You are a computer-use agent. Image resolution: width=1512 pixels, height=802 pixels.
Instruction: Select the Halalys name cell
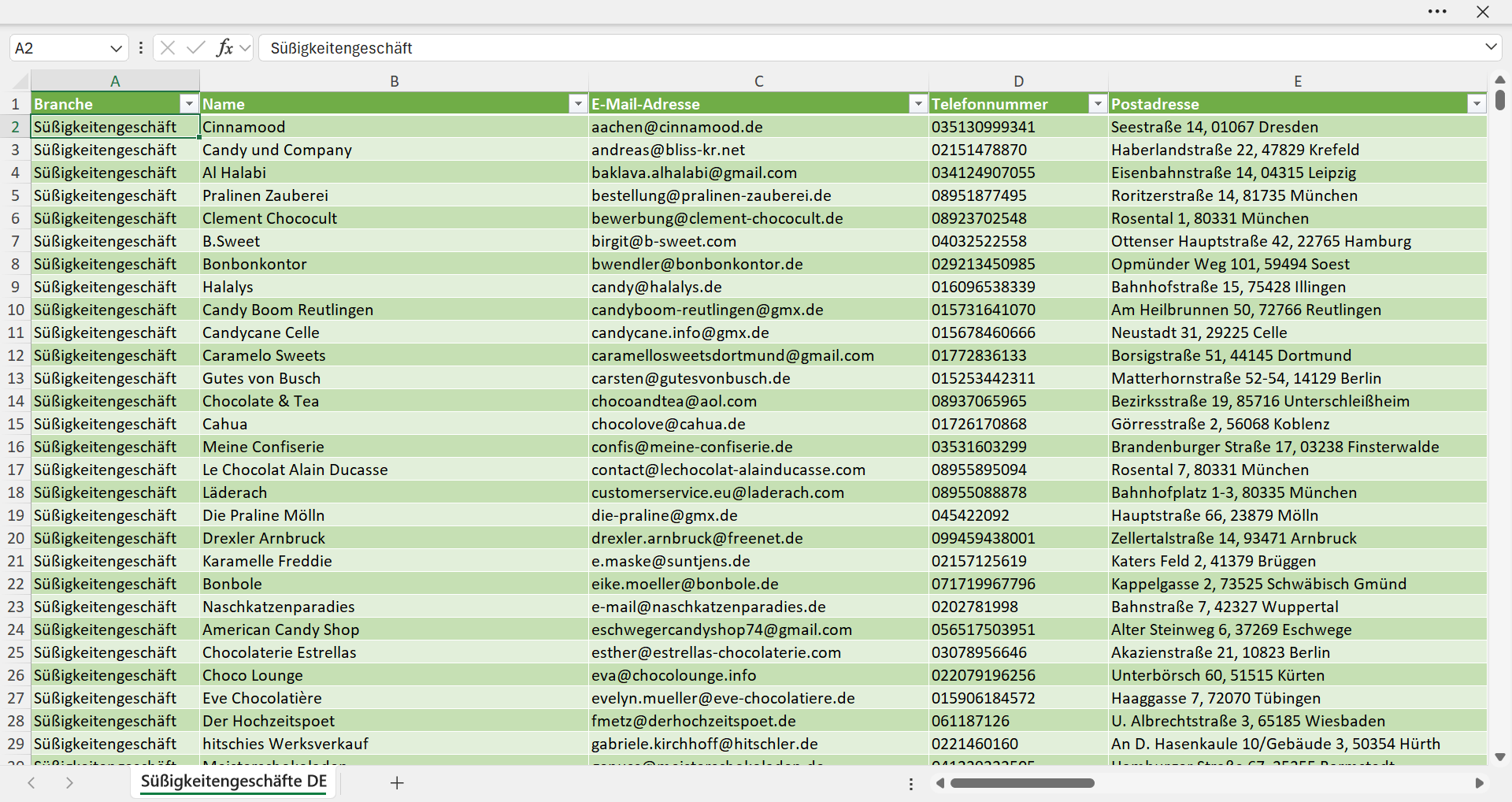(394, 287)
